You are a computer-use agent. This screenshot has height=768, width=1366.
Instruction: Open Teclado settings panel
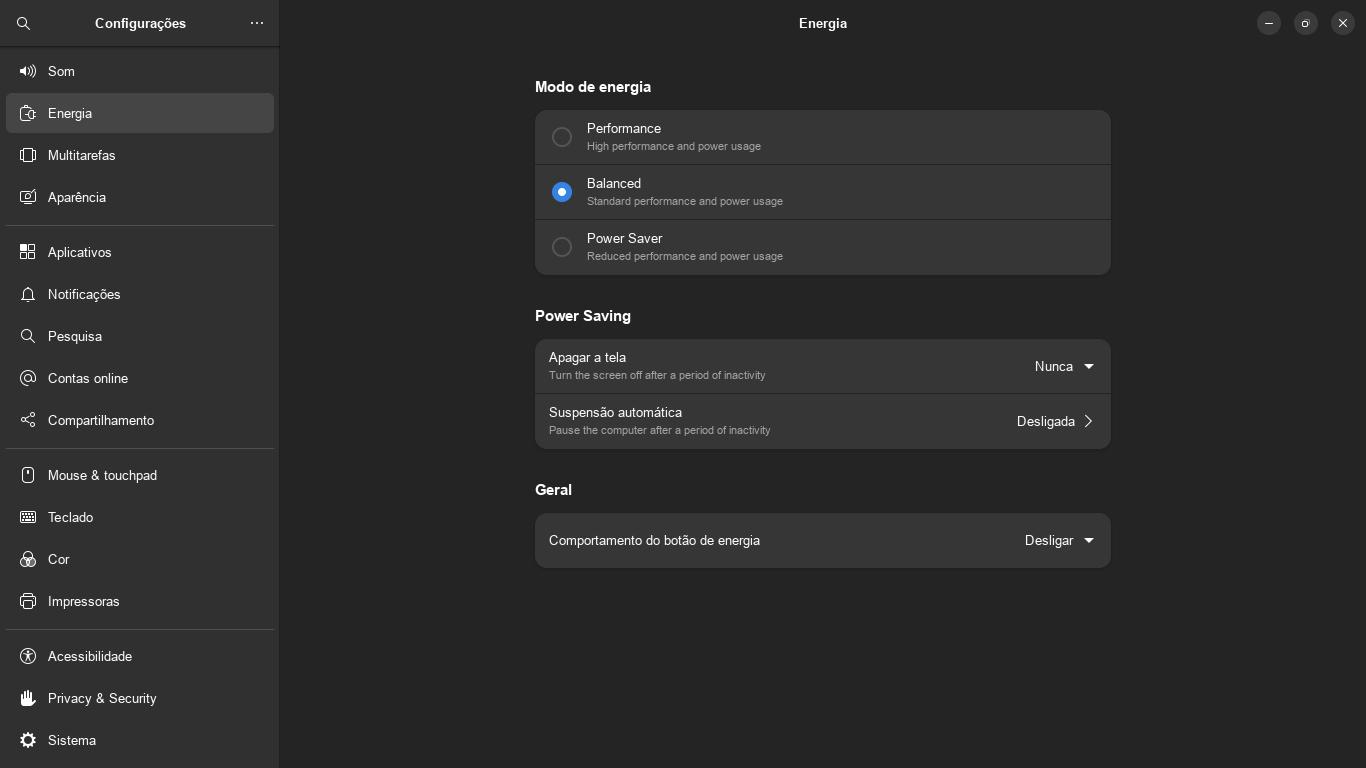click(140, 517)
